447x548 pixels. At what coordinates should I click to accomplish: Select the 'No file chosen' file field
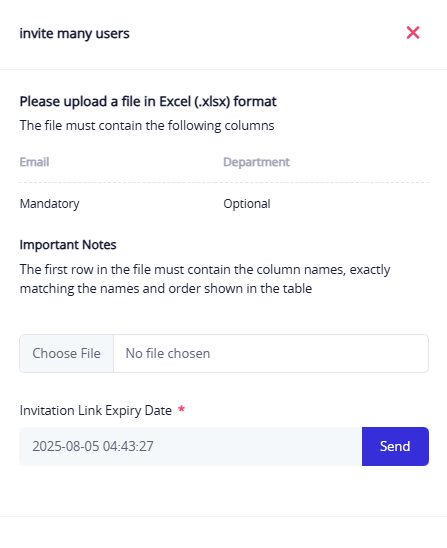click(224, 353)
